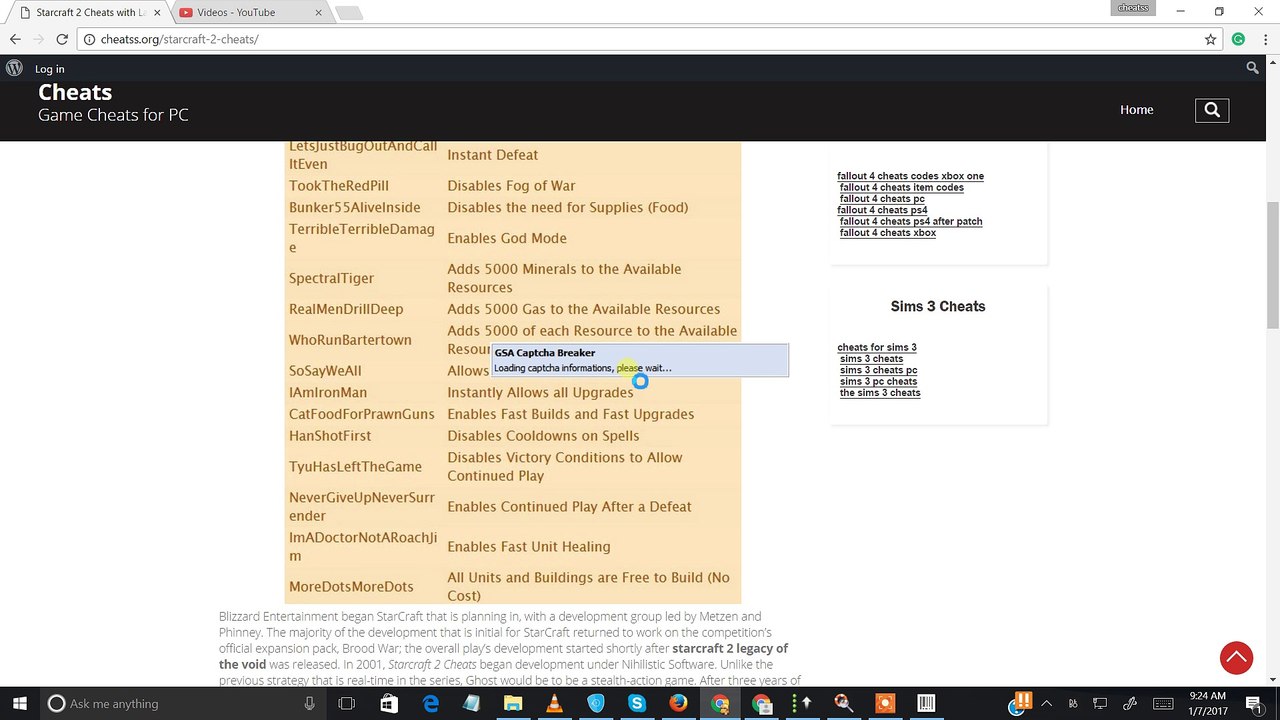The image size is (1280, 720).
Task: Open Skype from taskbar
Action: click(x=637, y=703)
